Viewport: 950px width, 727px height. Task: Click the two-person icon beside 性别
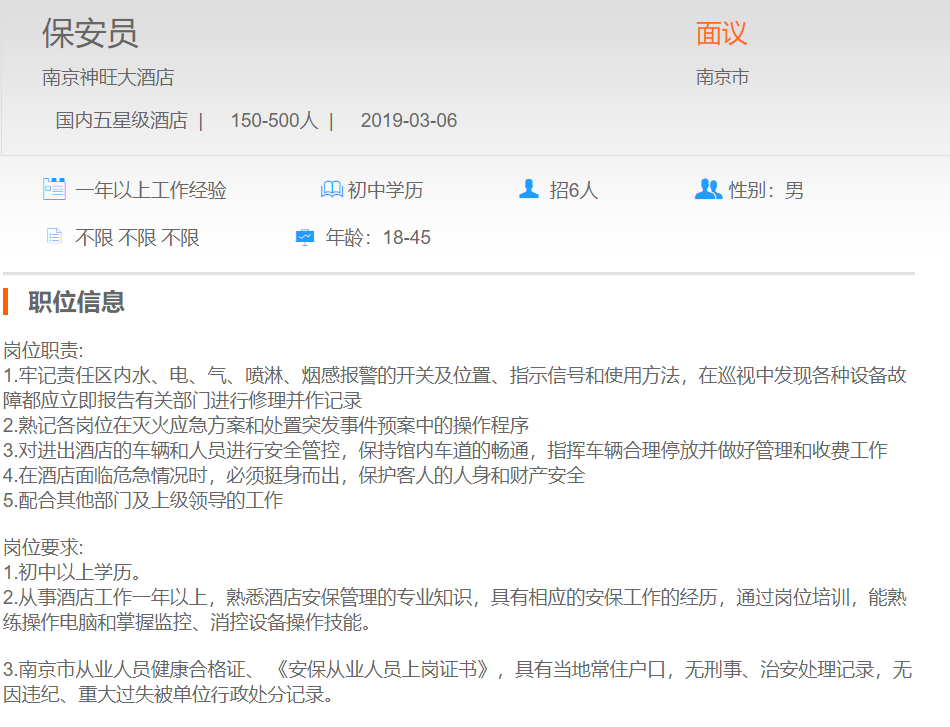coord(707,189)
